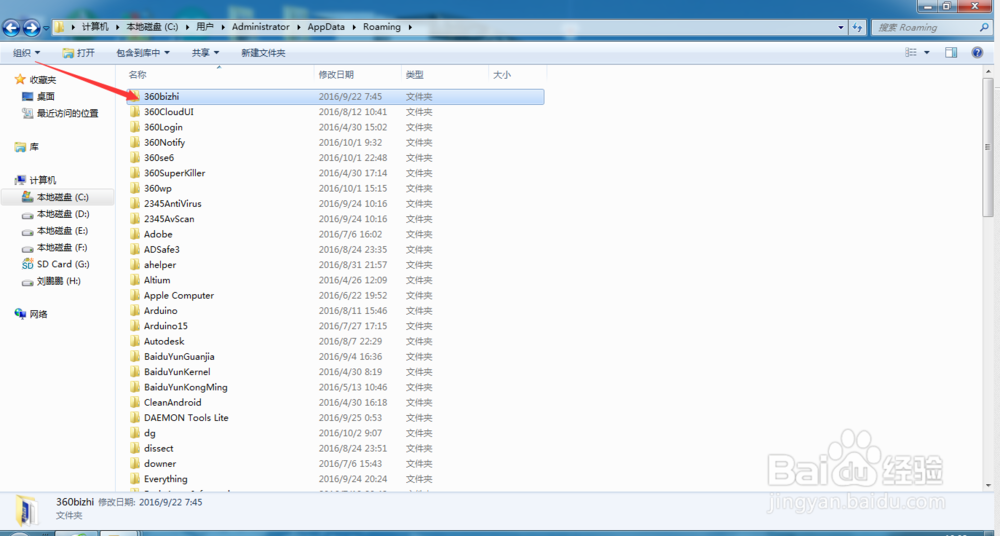Sort by the 类型 column header
Viewport: 1000px width, 536px height.
[415, 75]
